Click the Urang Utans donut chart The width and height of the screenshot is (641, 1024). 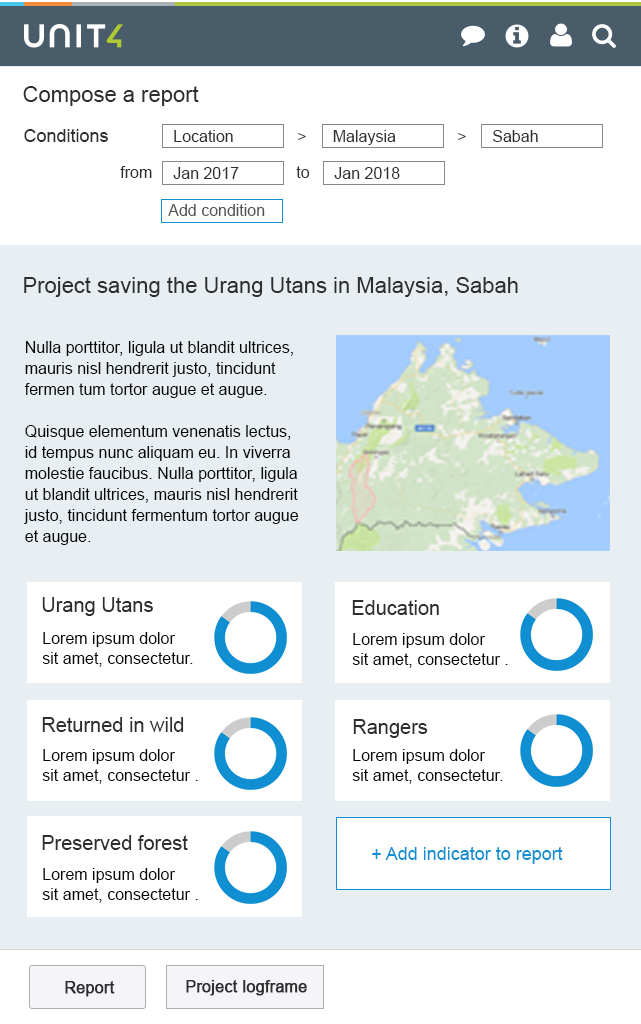251,637
